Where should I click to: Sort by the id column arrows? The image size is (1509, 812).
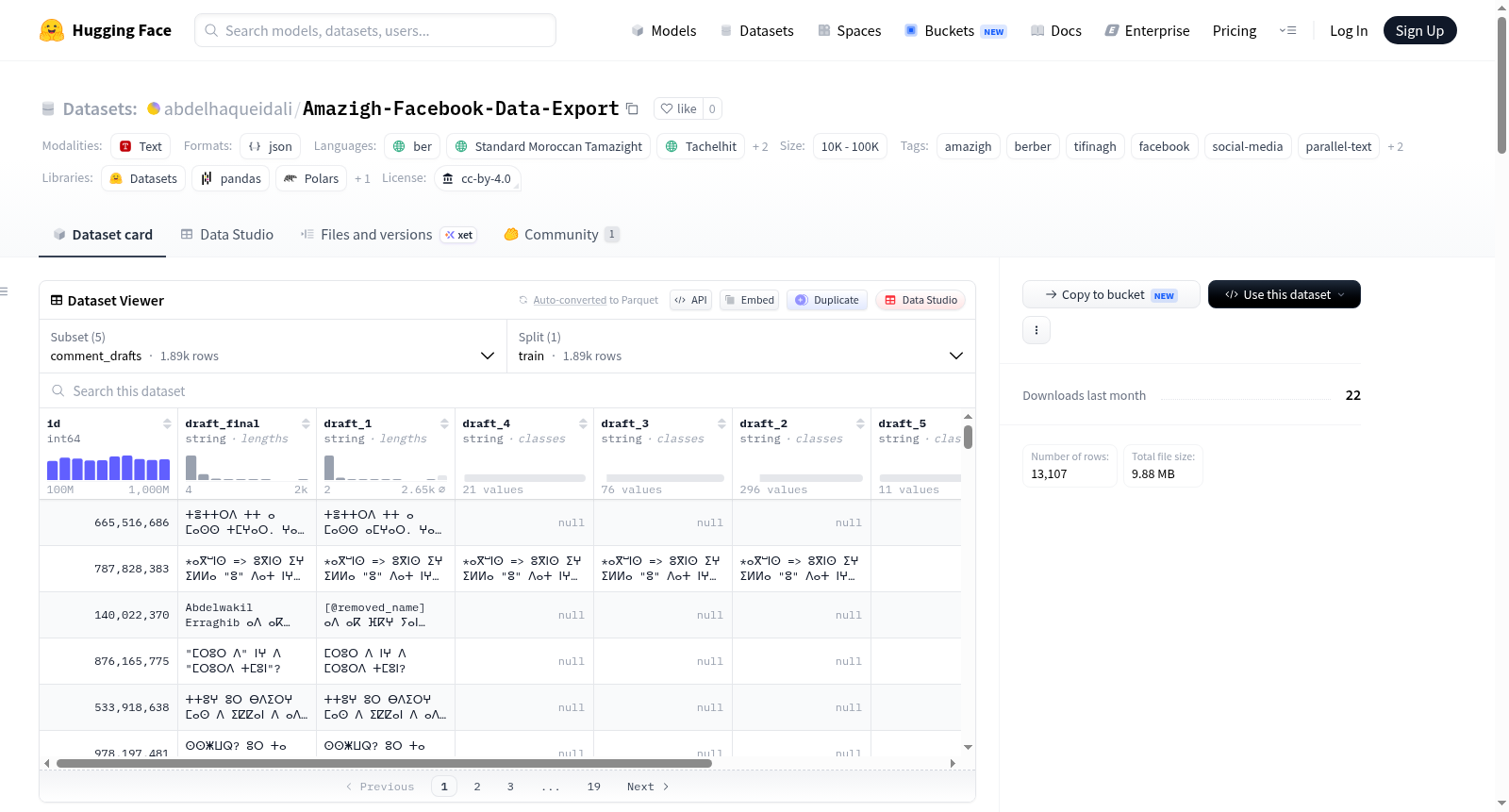(x=167, y=423)
